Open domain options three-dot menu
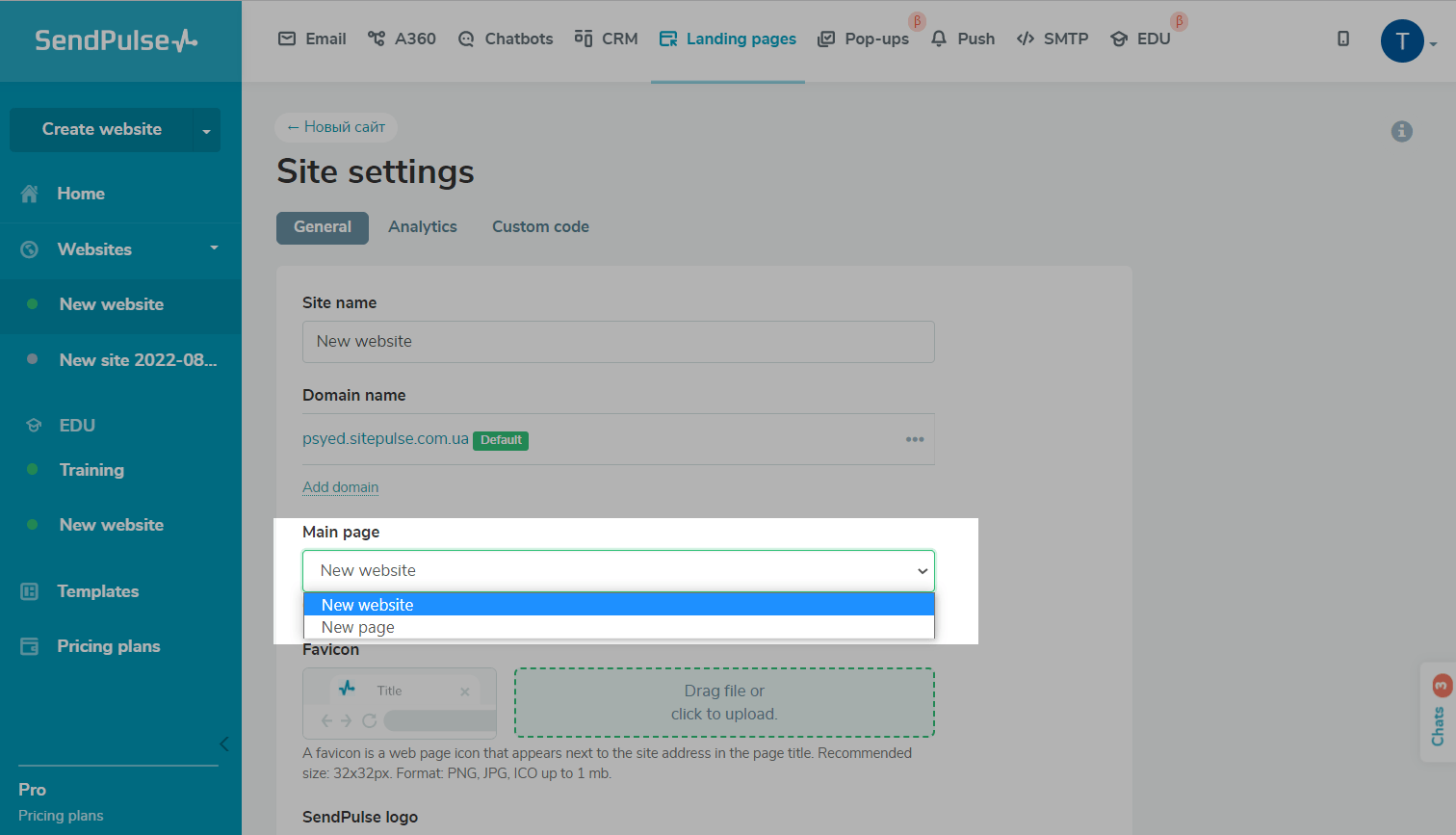Viewport: 1456px width, 835px height. [915, 439]
